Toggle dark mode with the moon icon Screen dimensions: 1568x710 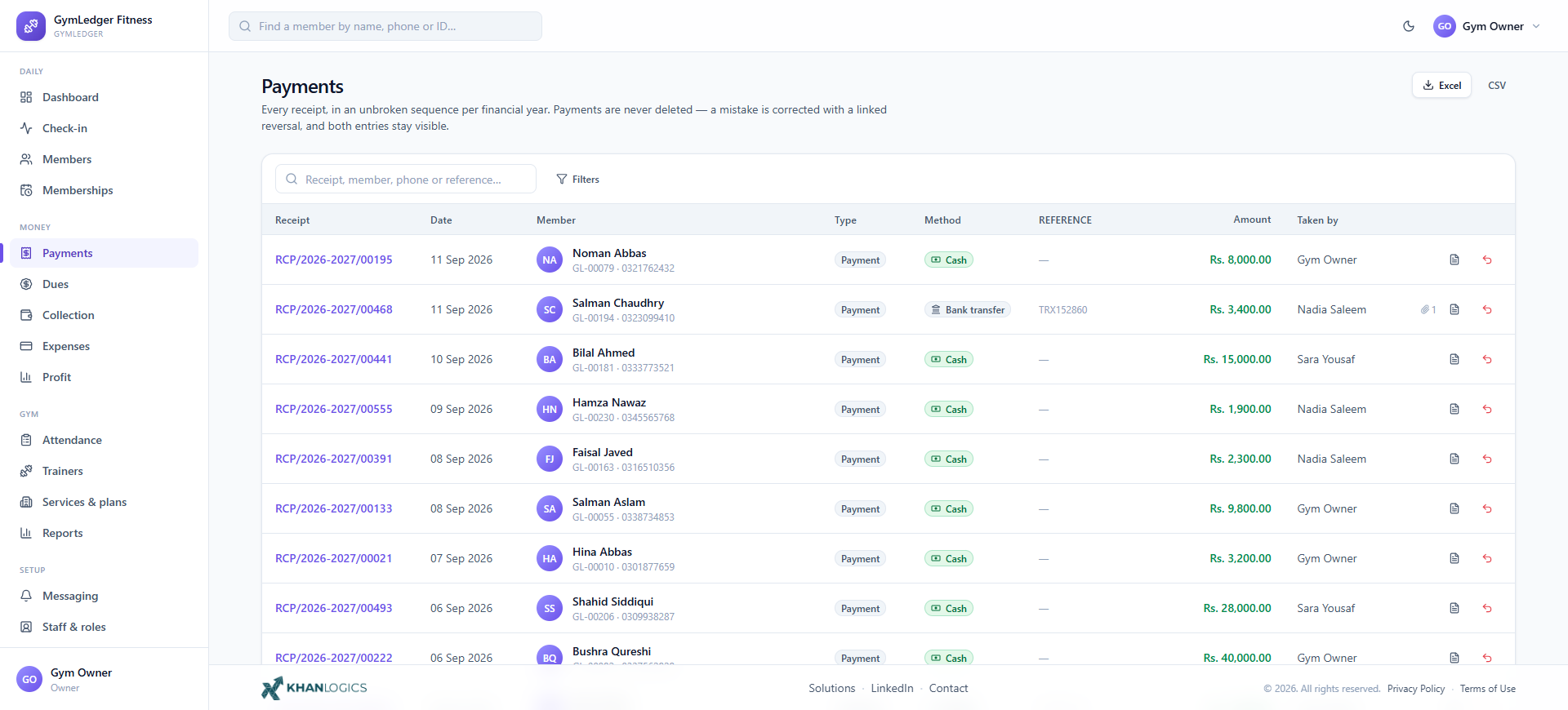1409,26
